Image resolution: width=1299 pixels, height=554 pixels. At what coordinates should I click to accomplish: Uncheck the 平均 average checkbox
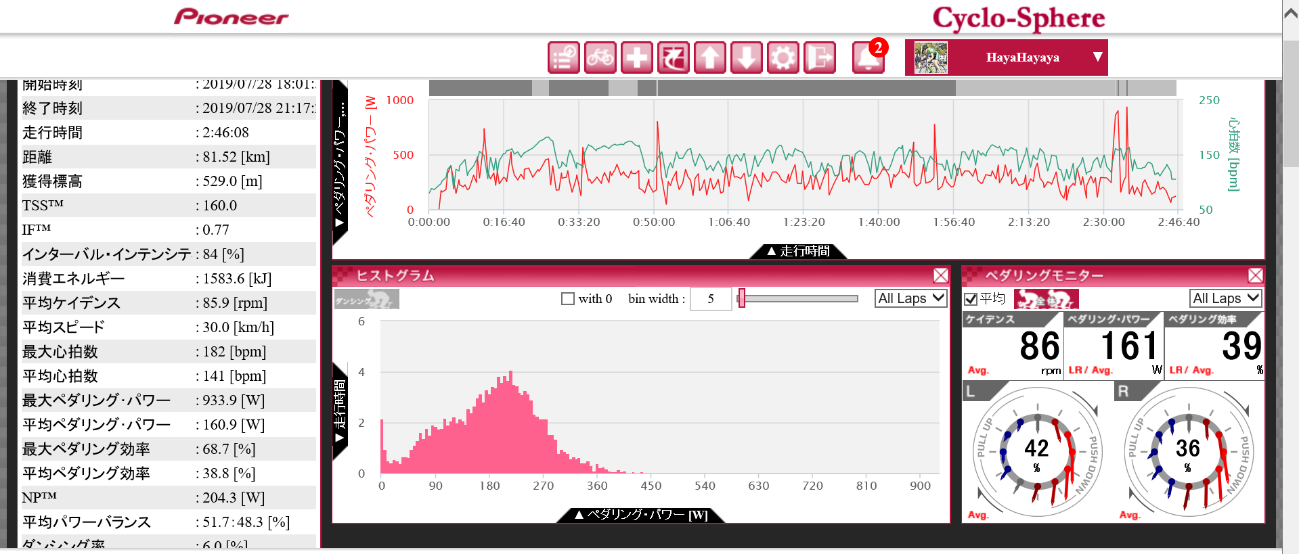[x=969, y=299]
